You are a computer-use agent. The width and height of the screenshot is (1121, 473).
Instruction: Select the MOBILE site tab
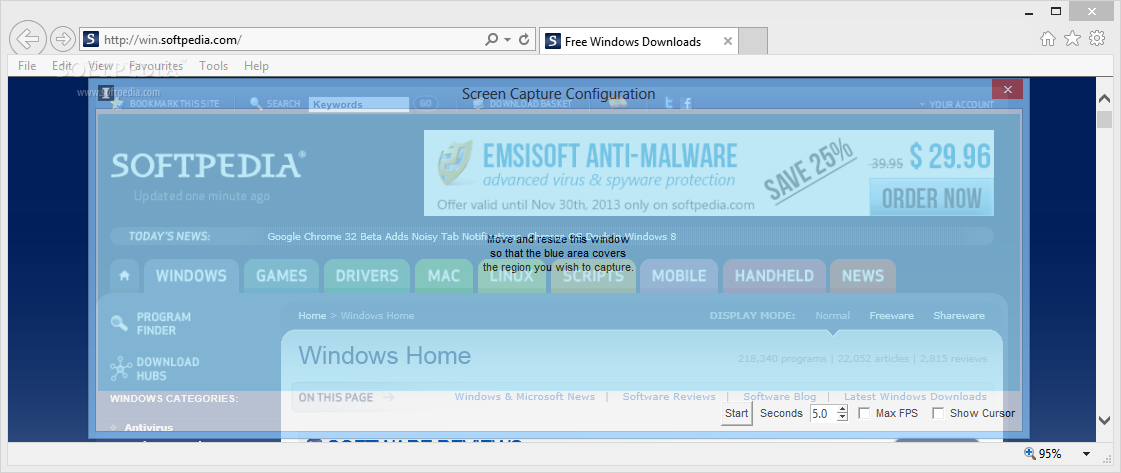678,276
